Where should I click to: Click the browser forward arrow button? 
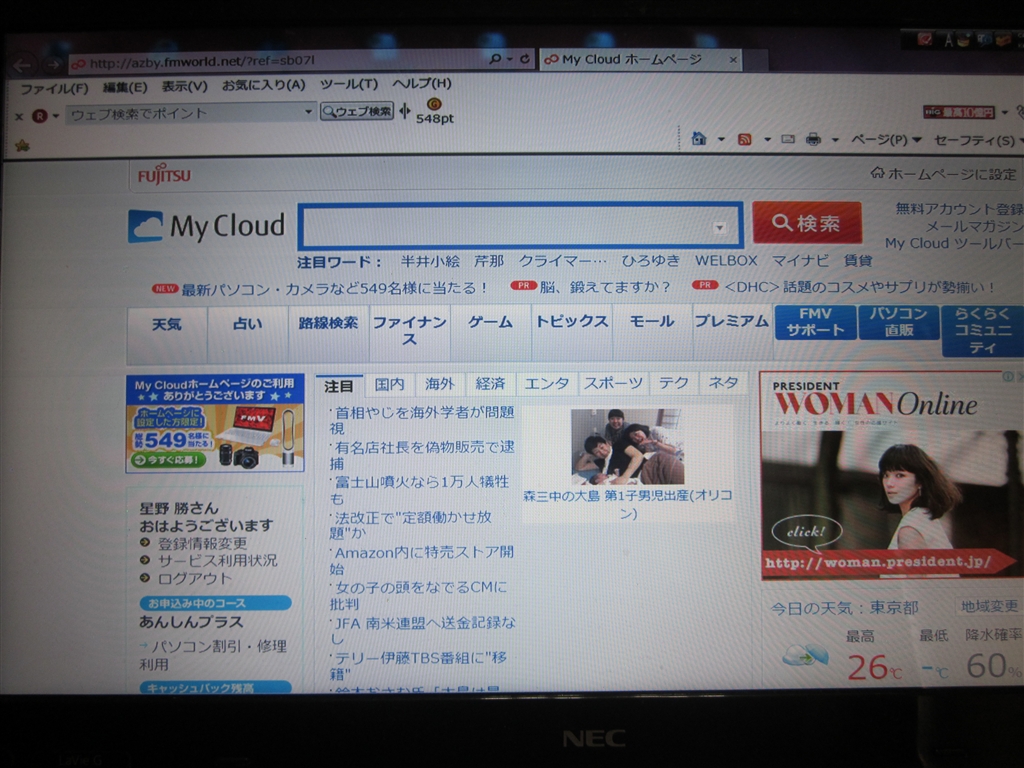[x=53, y=64]
